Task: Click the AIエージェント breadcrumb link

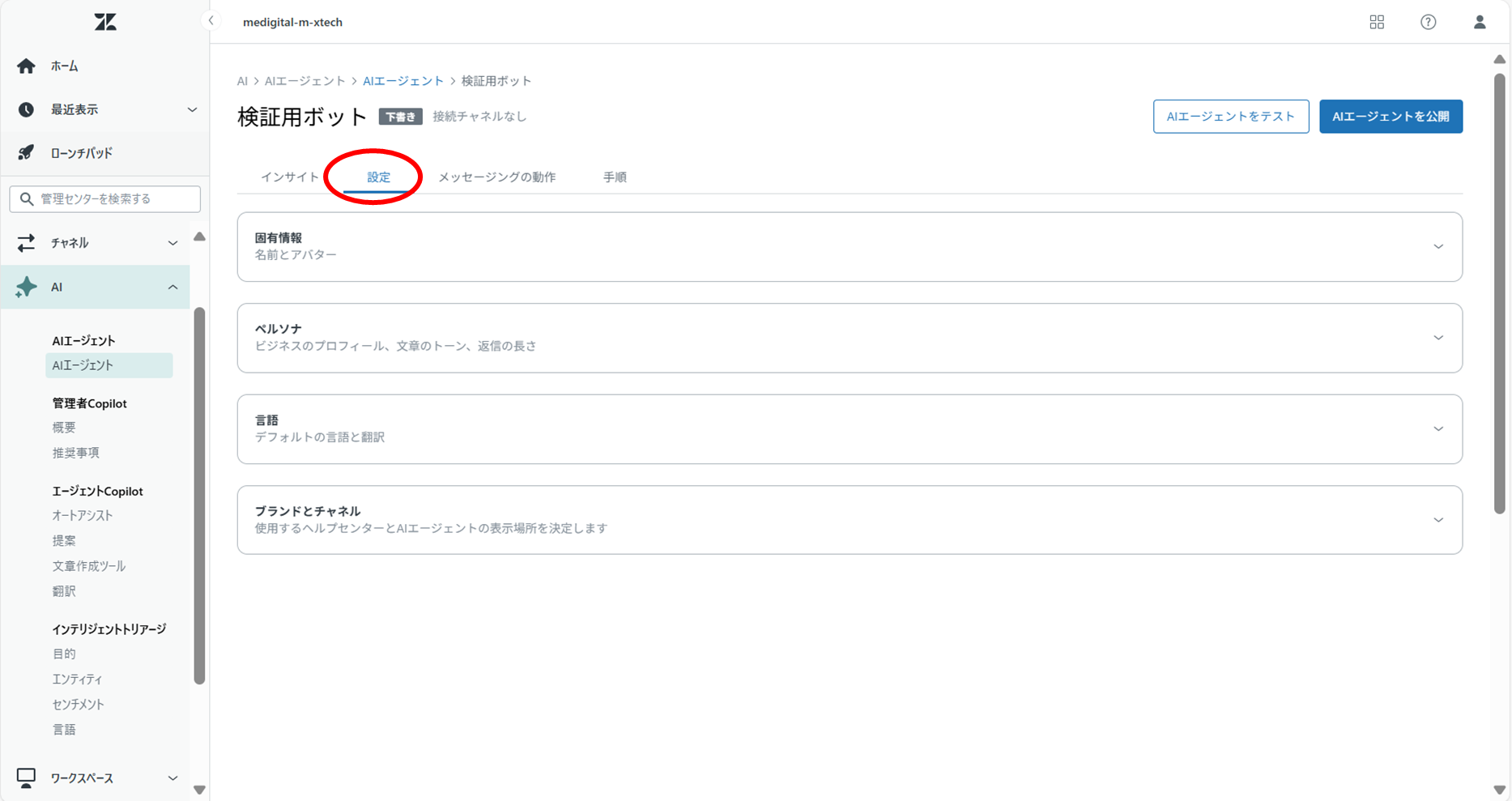Action: click(x=403, y=81)
